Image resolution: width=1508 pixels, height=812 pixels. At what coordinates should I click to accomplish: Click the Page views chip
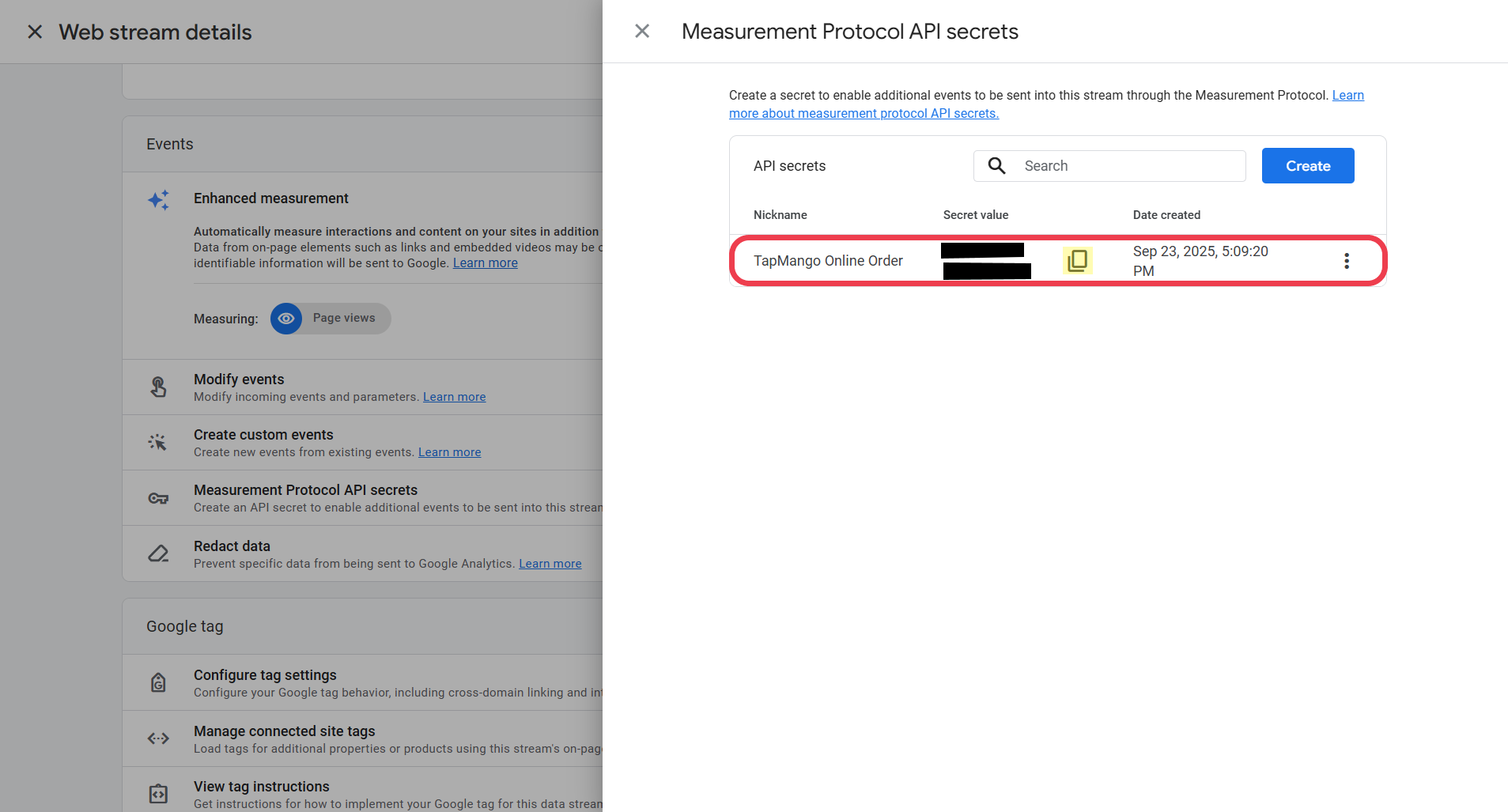coord(331,319)
